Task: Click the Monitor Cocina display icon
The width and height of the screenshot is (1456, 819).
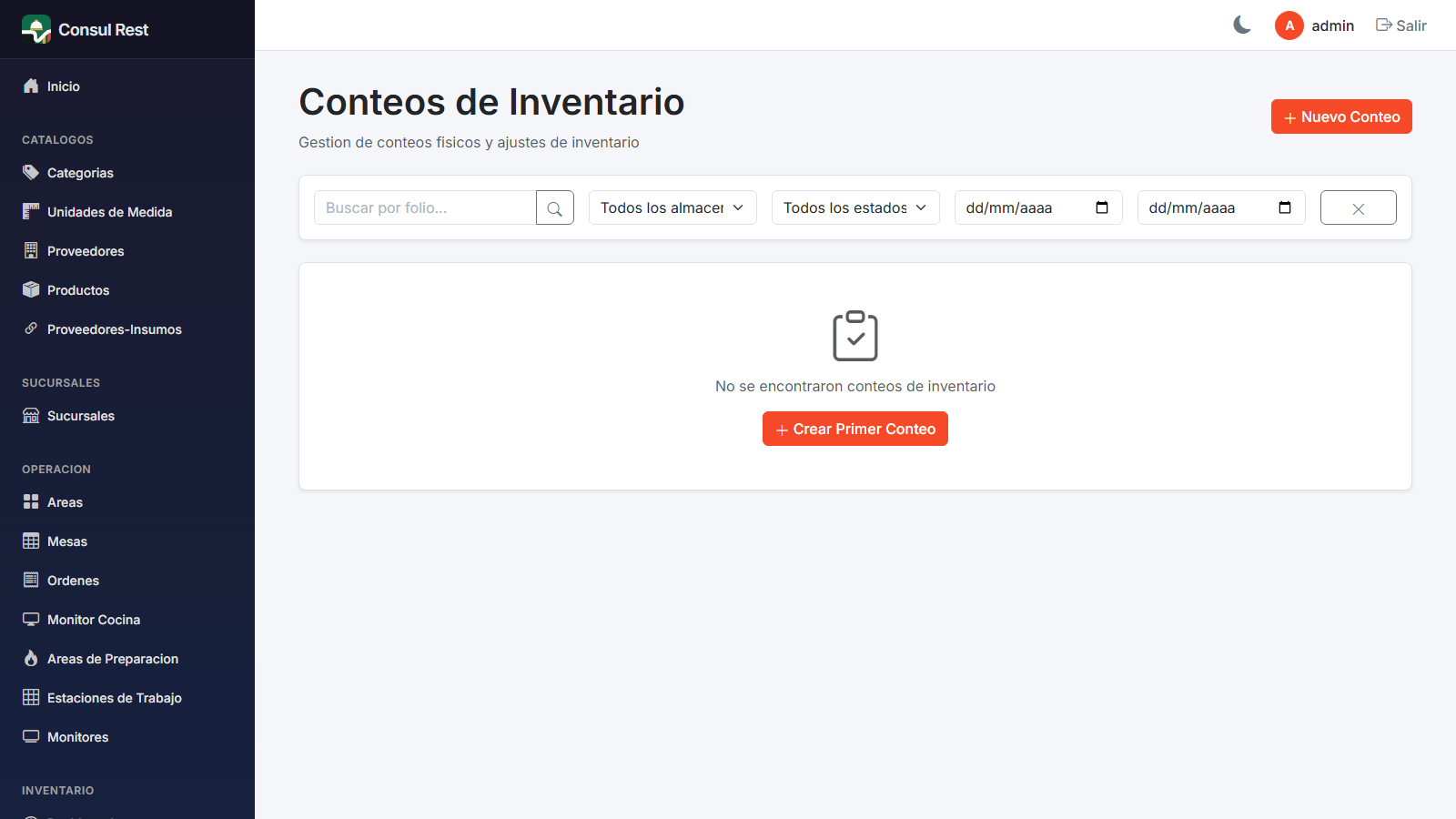Action: [31, 619]
